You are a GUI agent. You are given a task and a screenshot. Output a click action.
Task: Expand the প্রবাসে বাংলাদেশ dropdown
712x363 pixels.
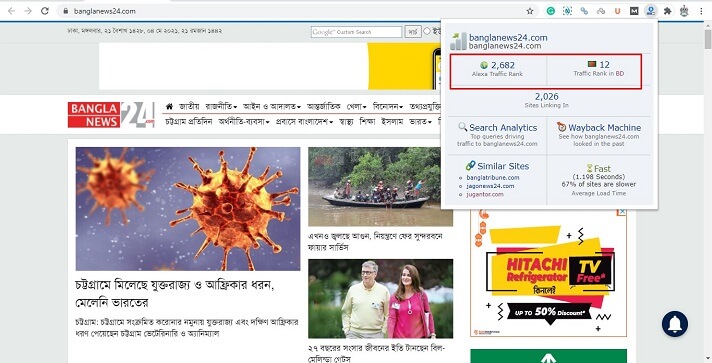(x=305, y=122)
